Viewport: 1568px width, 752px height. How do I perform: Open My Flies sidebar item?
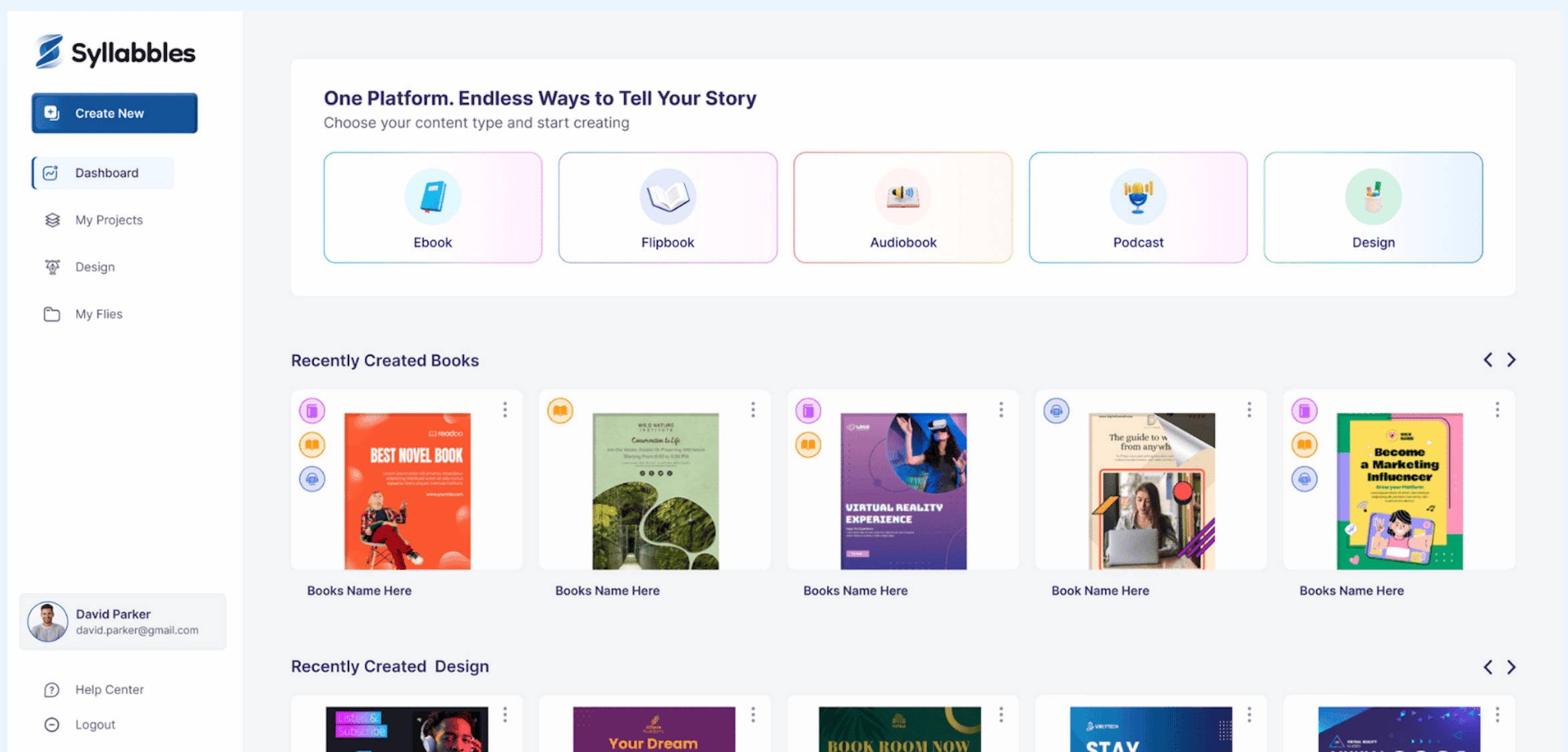pyautogui.click(x=98, y=314)
